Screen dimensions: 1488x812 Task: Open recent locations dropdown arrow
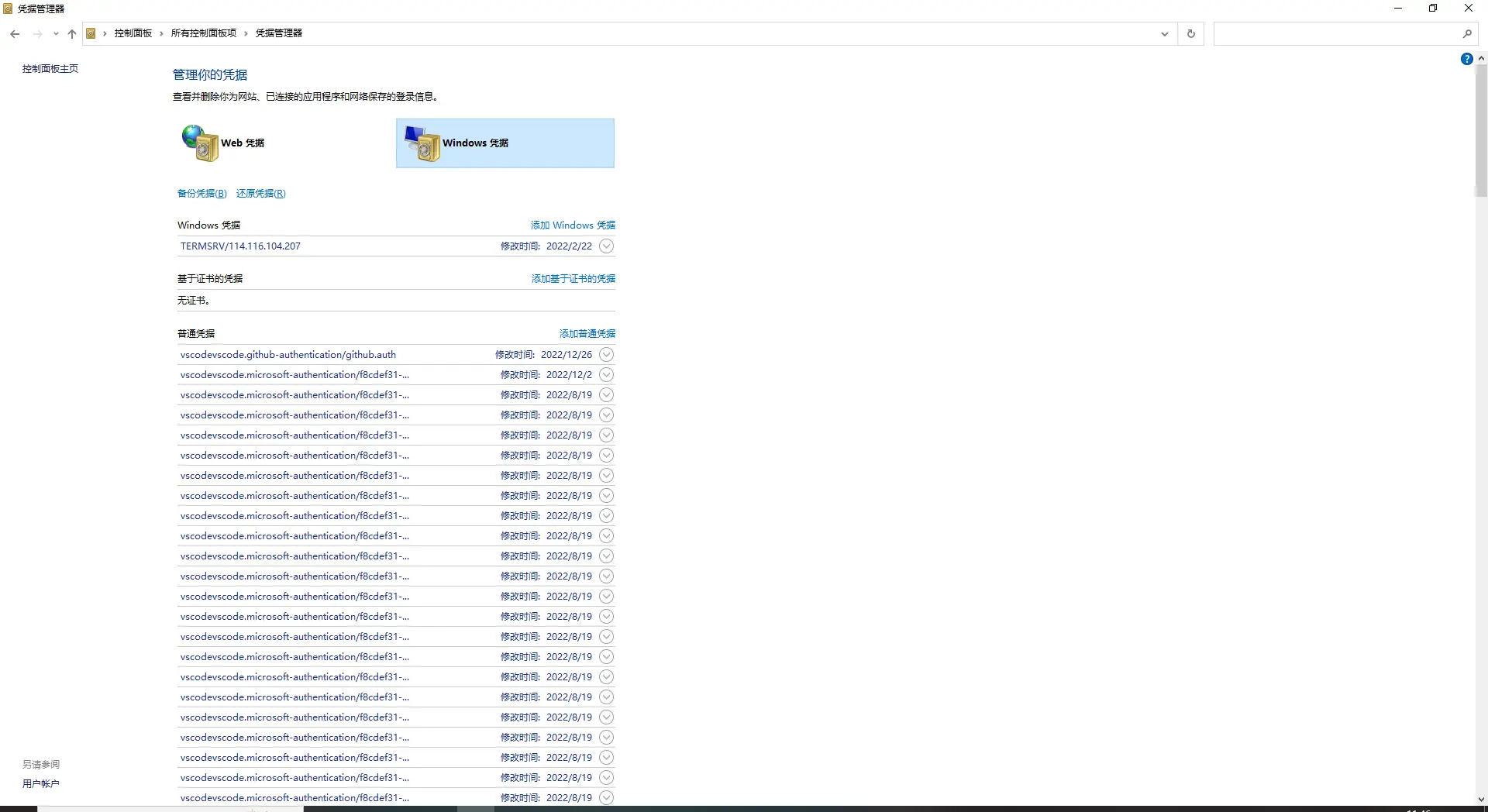pyautogui.click(x=56, y=33)
